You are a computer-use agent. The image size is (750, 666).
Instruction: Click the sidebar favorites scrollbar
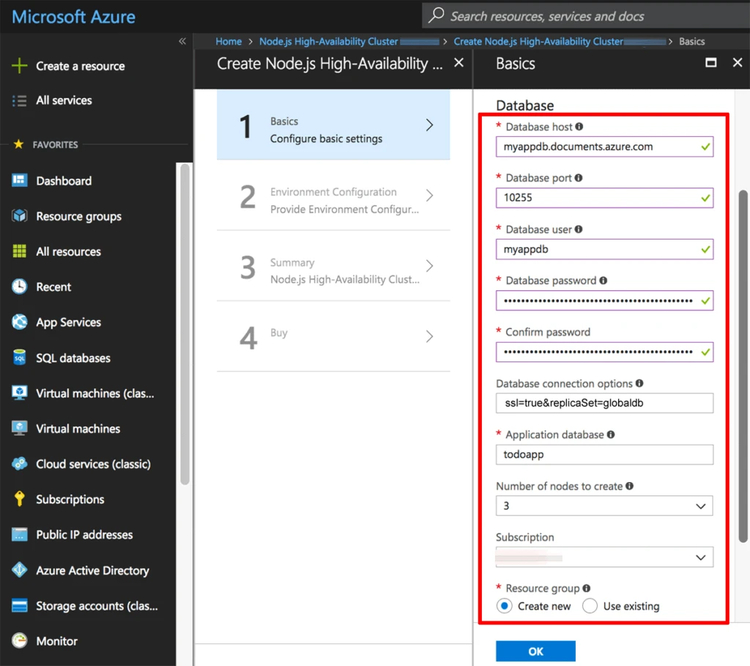point(185,324)
